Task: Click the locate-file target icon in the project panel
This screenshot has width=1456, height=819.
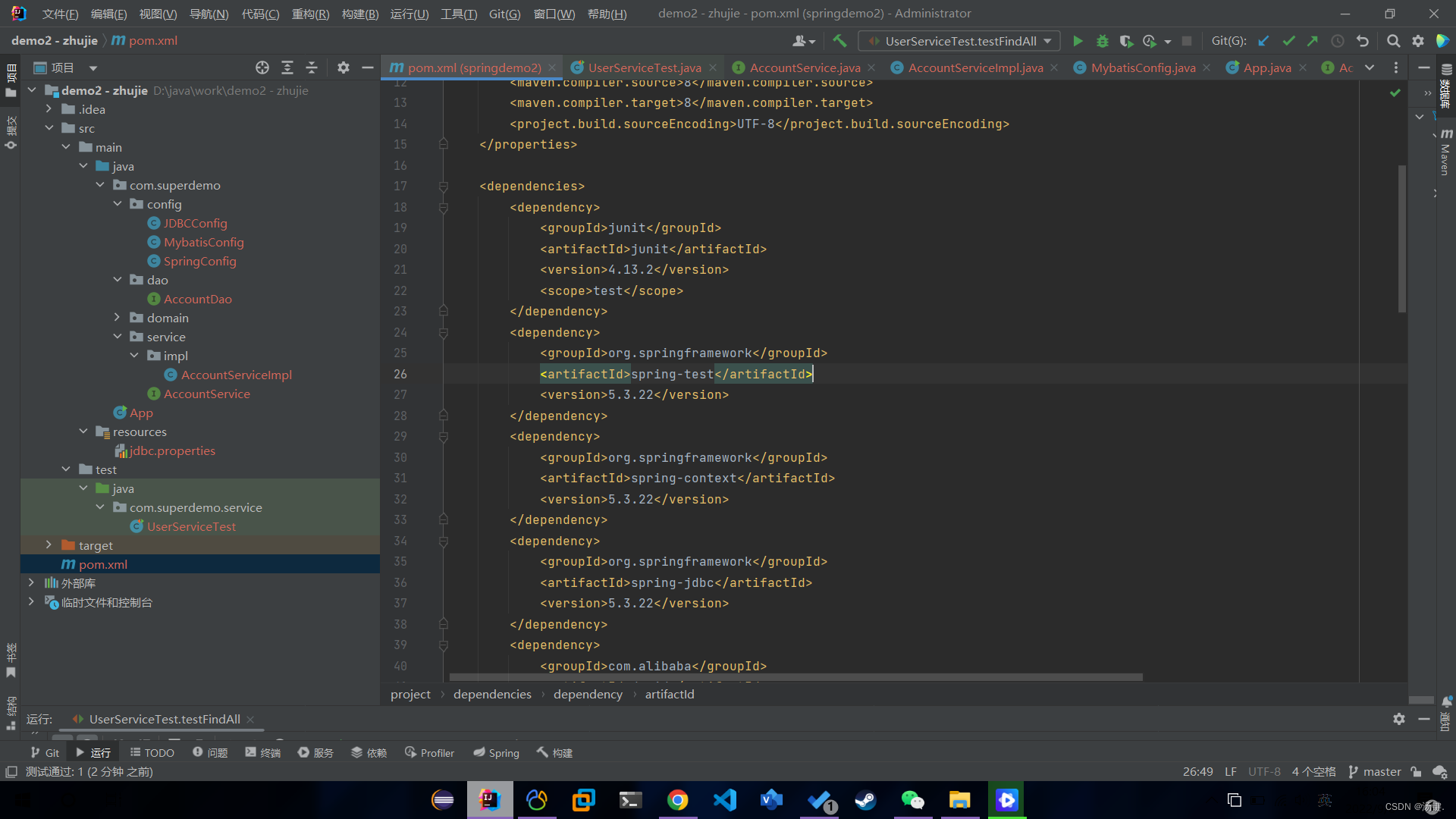Action: [262, 67]
